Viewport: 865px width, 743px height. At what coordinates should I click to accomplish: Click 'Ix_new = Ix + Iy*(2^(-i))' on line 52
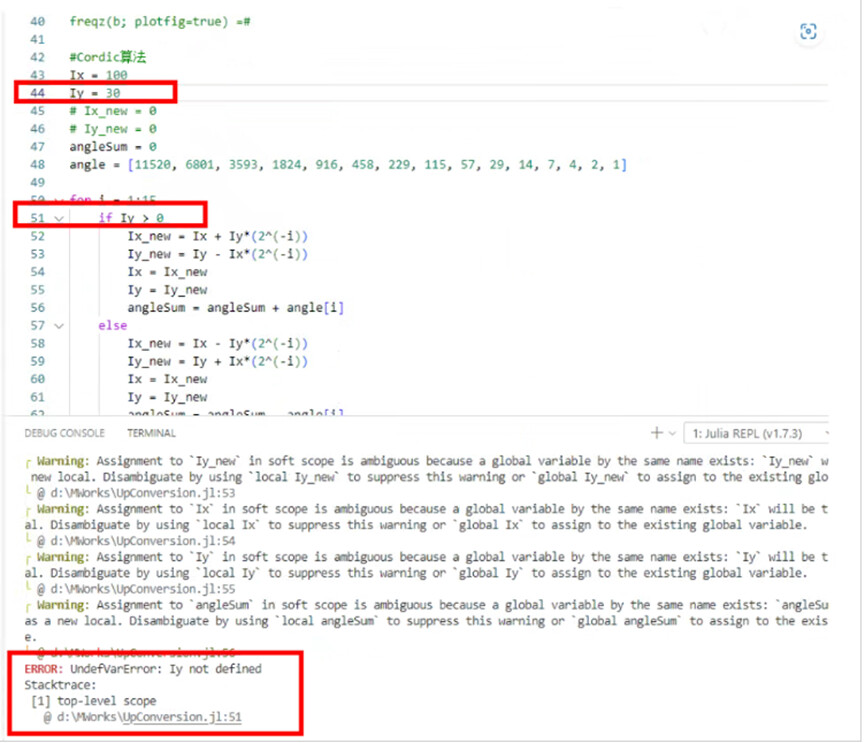tap(217, 236)
